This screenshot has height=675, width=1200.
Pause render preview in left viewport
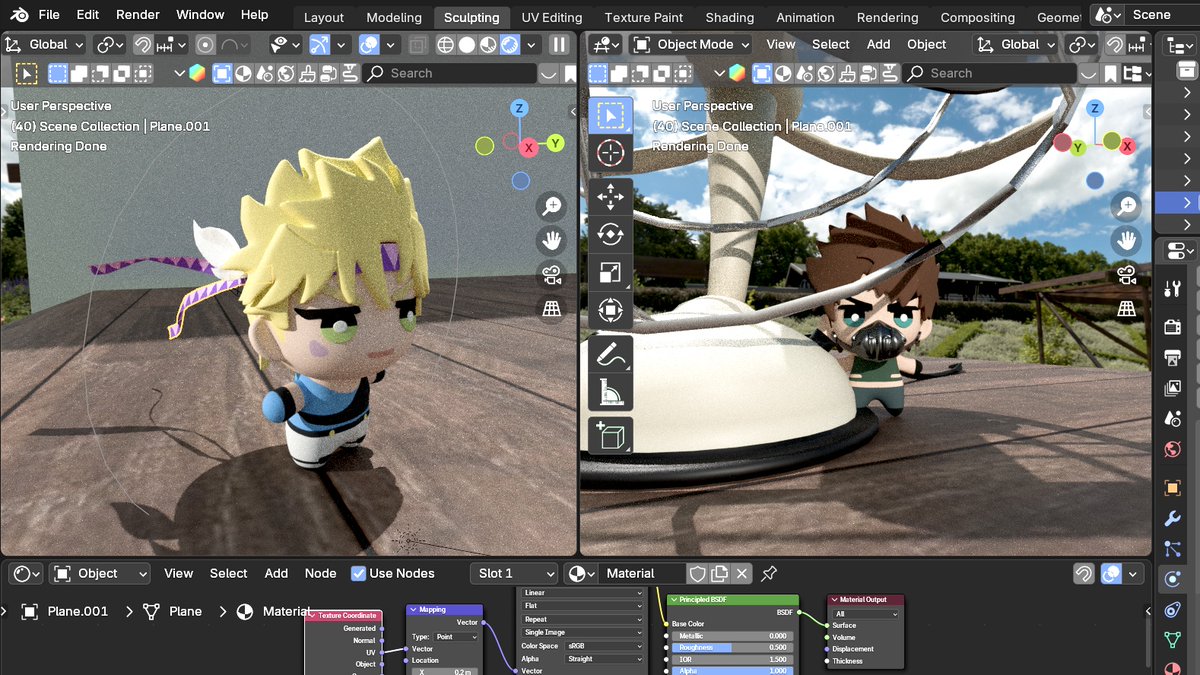pyautogui.click(x=559, y=44)
